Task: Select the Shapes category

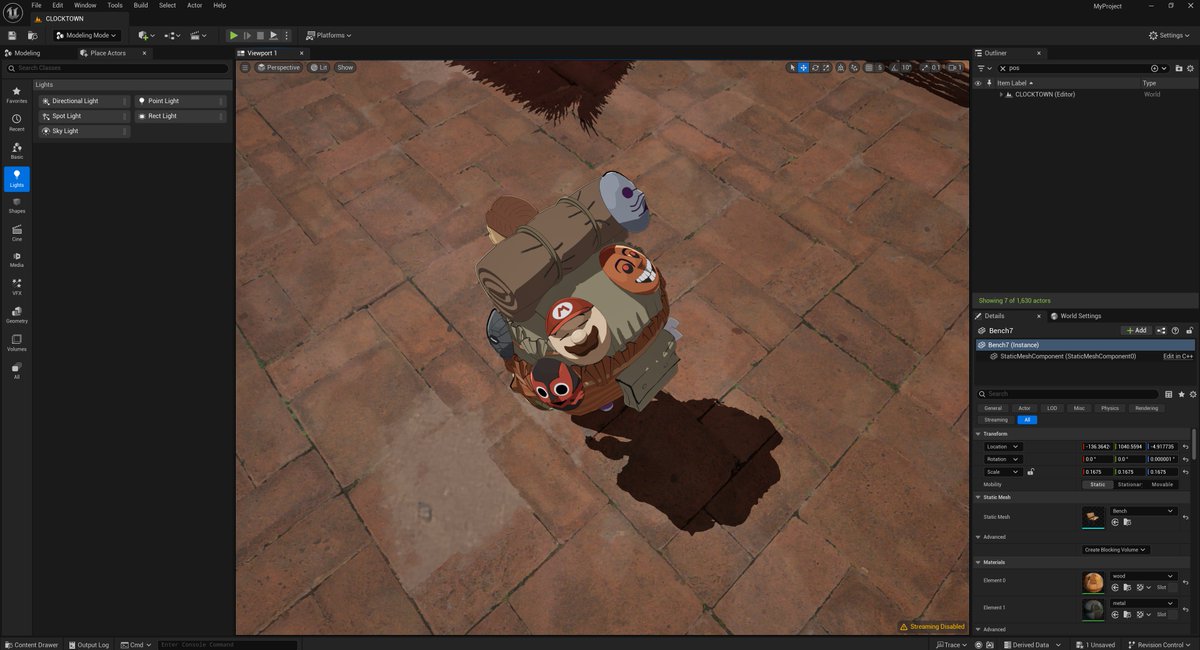Action: (17, 206)
